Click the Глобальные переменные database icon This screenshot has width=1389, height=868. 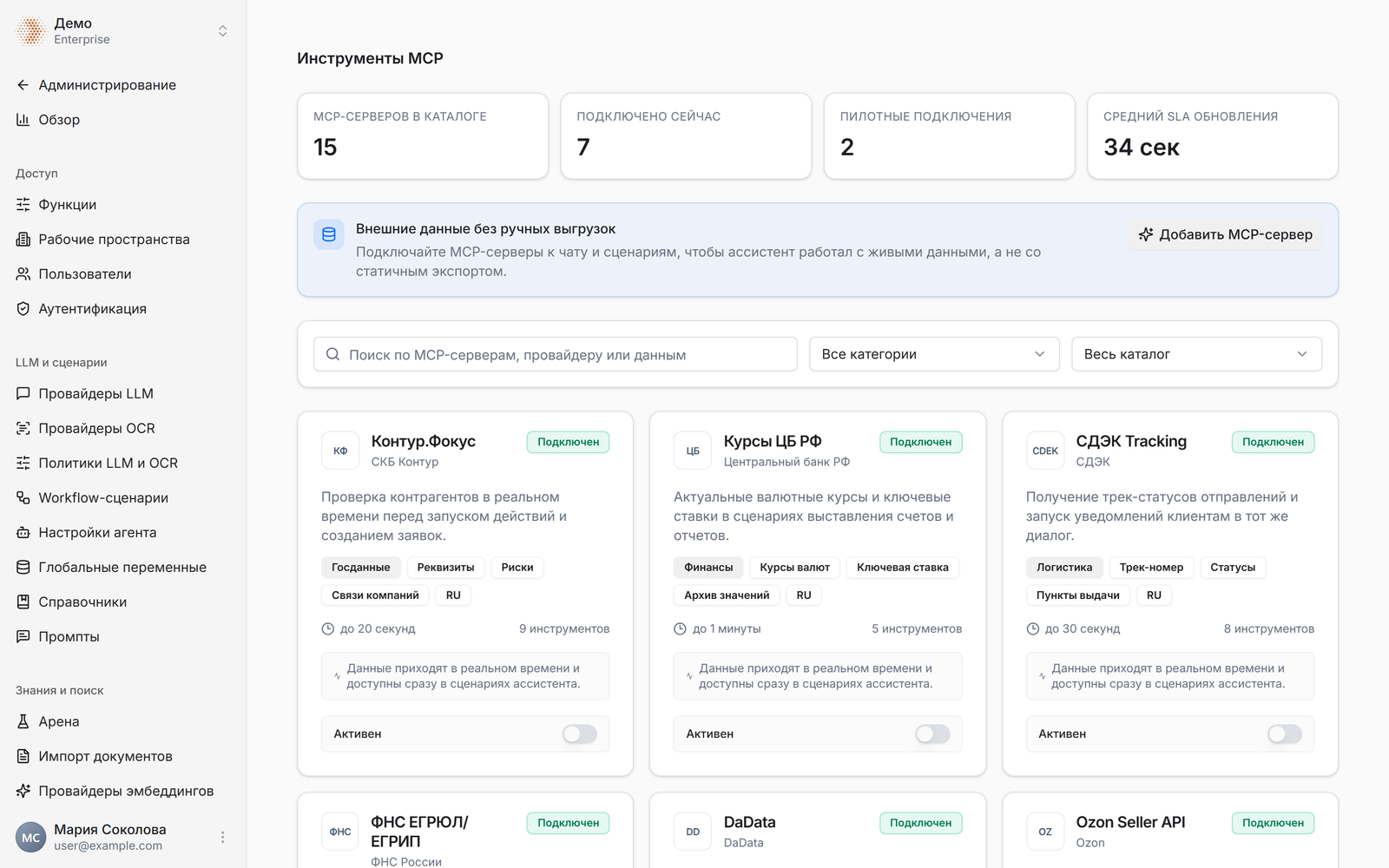point(23,568)
